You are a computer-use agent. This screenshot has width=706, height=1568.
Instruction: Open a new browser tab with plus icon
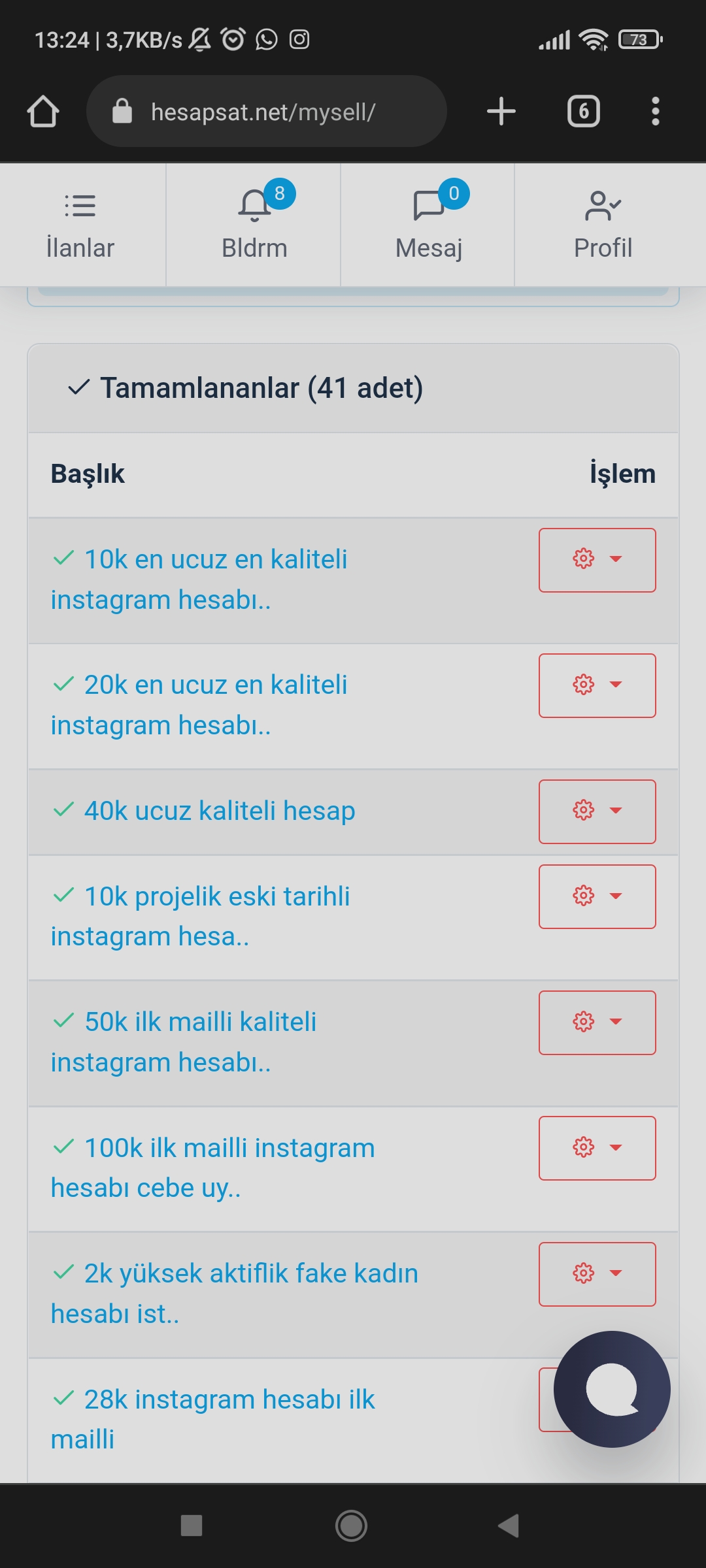(501, 111)
